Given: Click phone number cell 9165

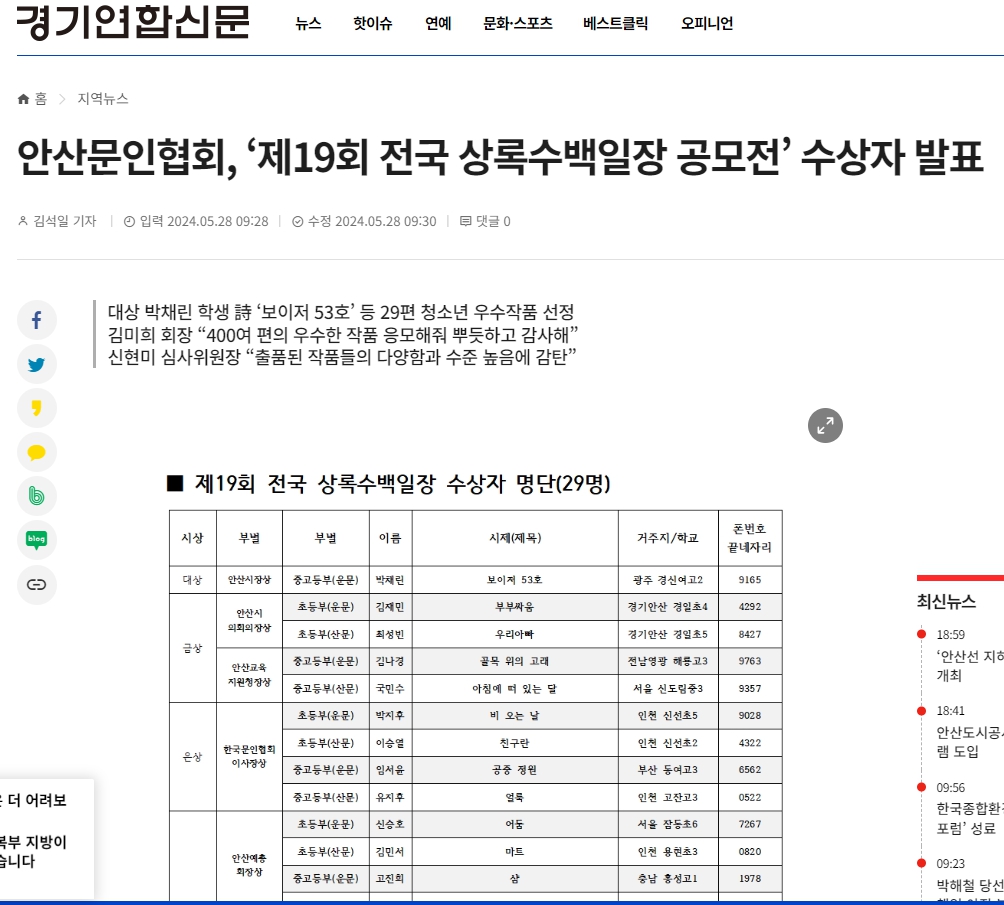Looking at the screenshot, I should click(750, 580).
